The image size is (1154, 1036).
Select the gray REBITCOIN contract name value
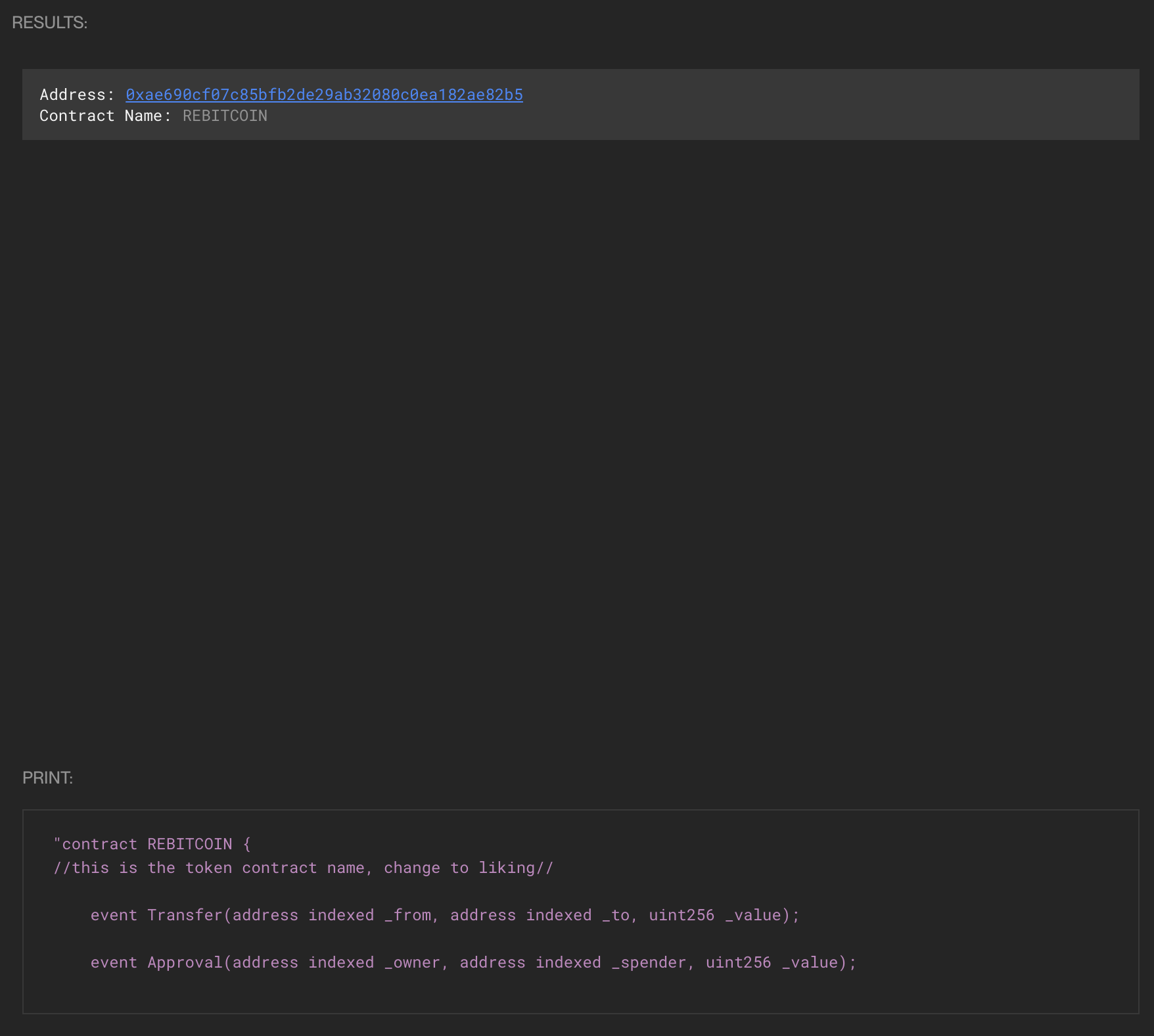tap(225, 116)
